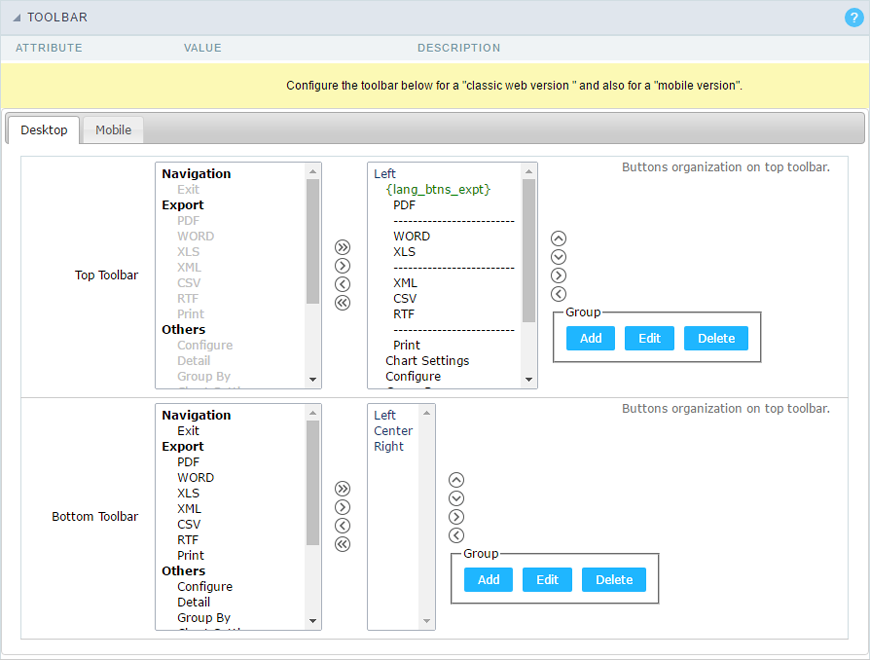
Task: Select Center in the Bottom Toolbar placement list
Action: (x=393, y=430)
